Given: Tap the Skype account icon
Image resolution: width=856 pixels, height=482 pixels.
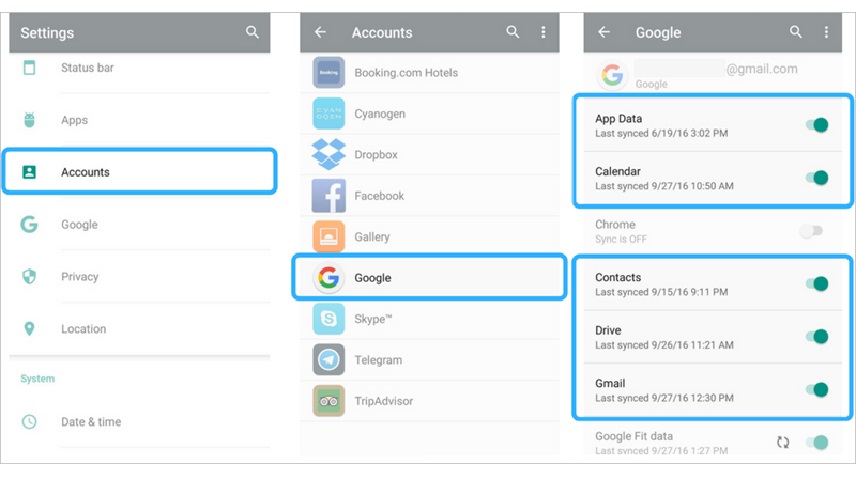Looking at the screenshot, I should (x=329, y=319).
